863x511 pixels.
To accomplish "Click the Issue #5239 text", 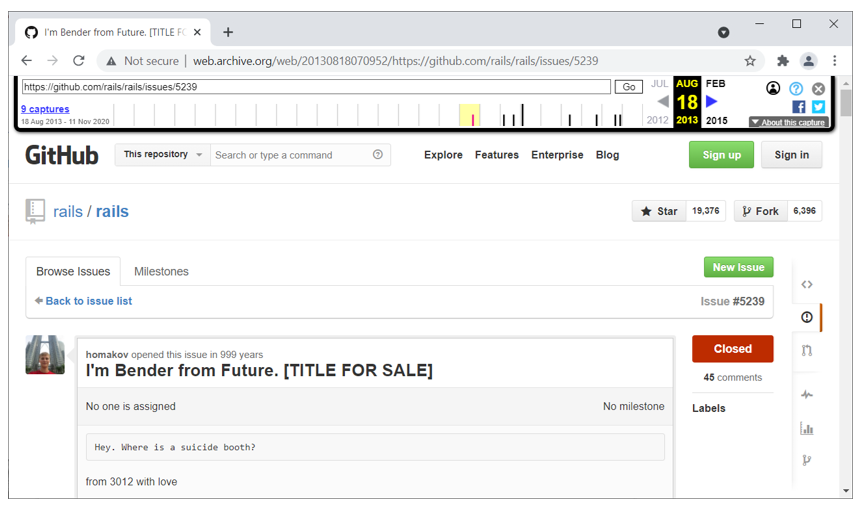I will [x=732, y=301].
